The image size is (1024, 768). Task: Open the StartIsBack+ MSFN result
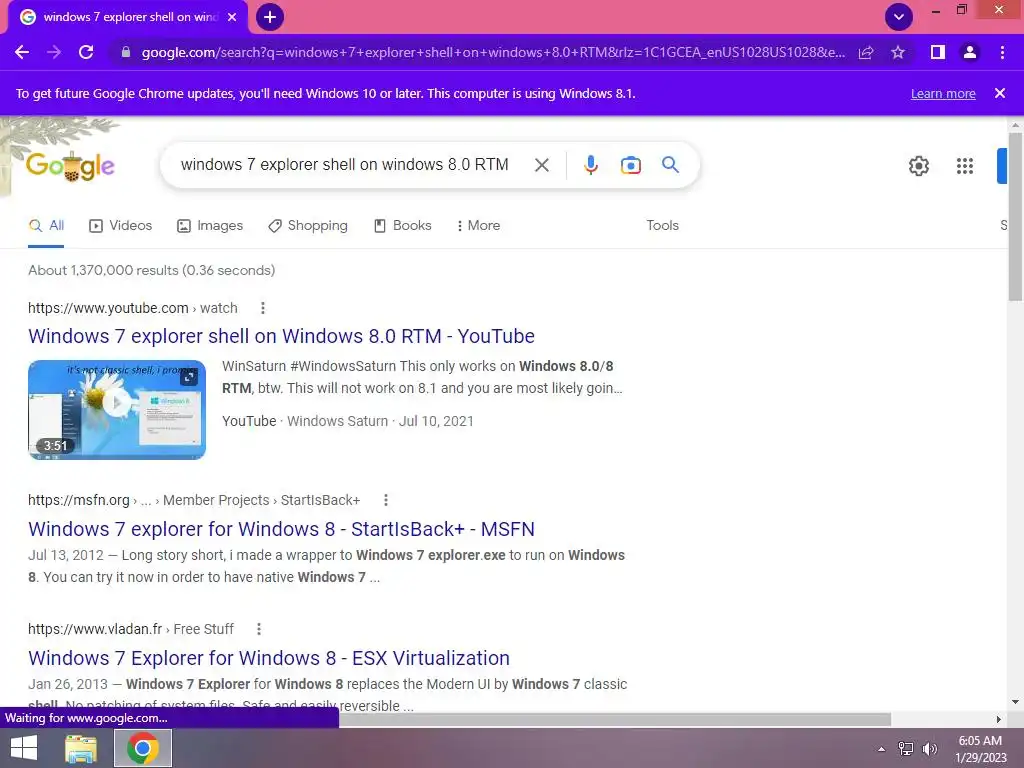281,529
